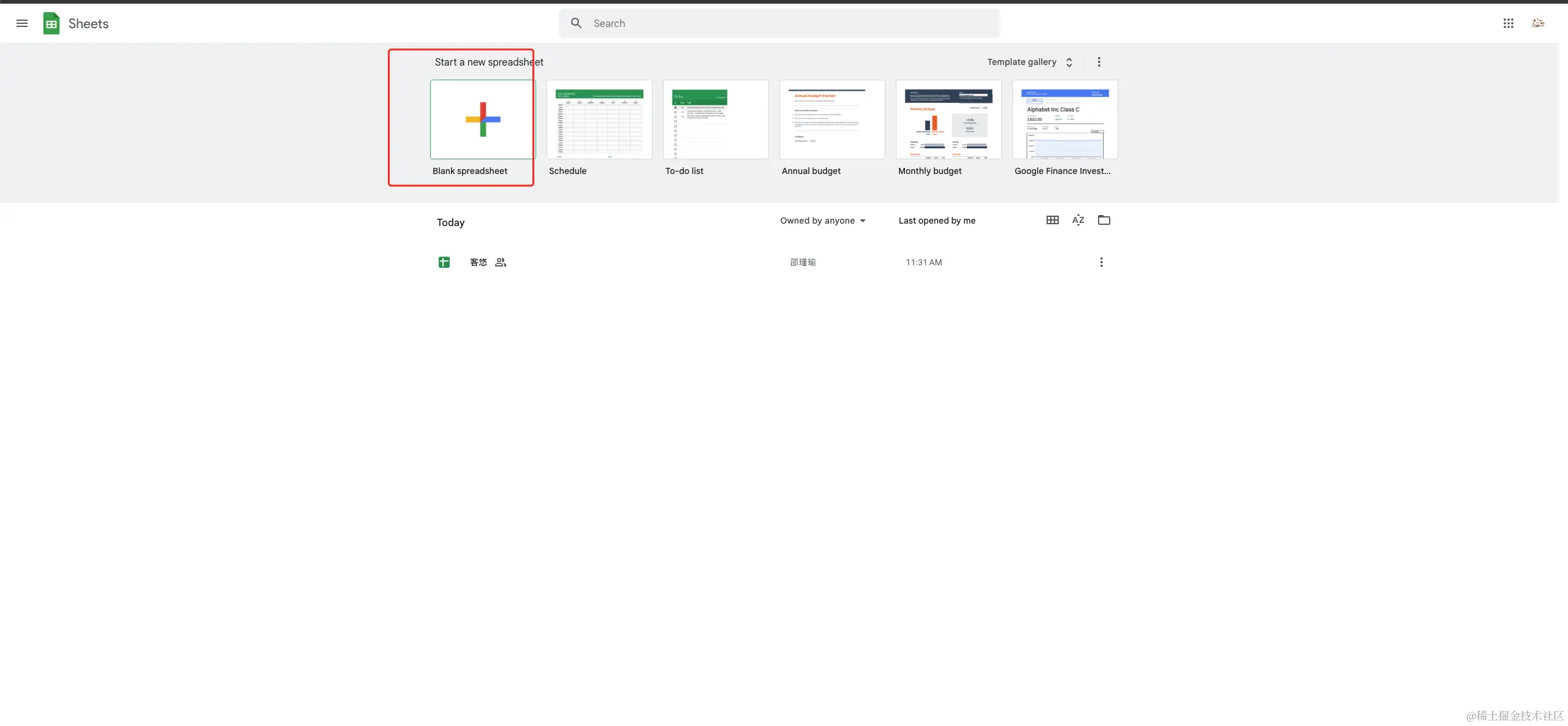Select the Schedule template

pos(599,119)
